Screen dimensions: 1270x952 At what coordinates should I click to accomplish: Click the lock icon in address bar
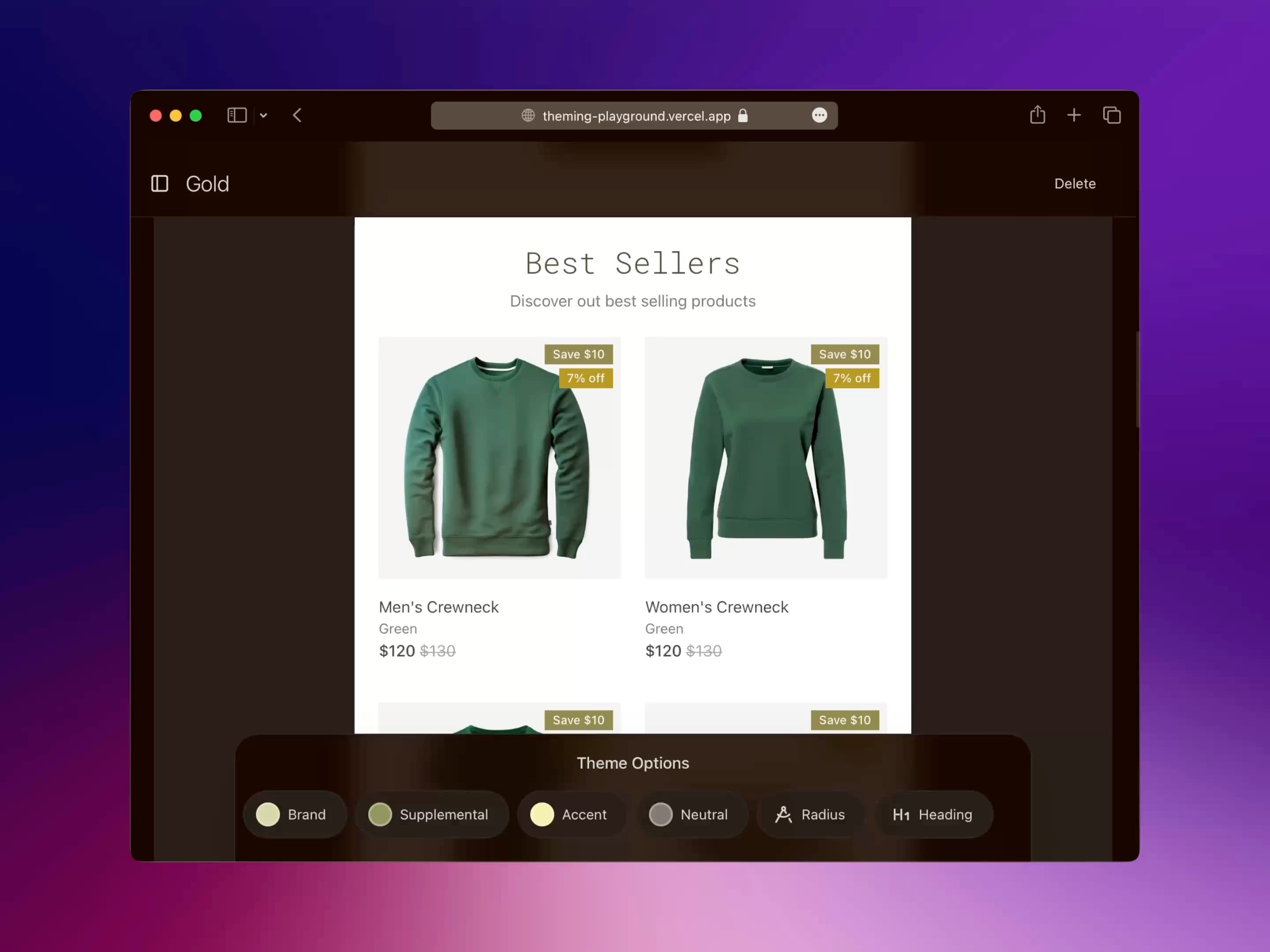click(743, 115)
